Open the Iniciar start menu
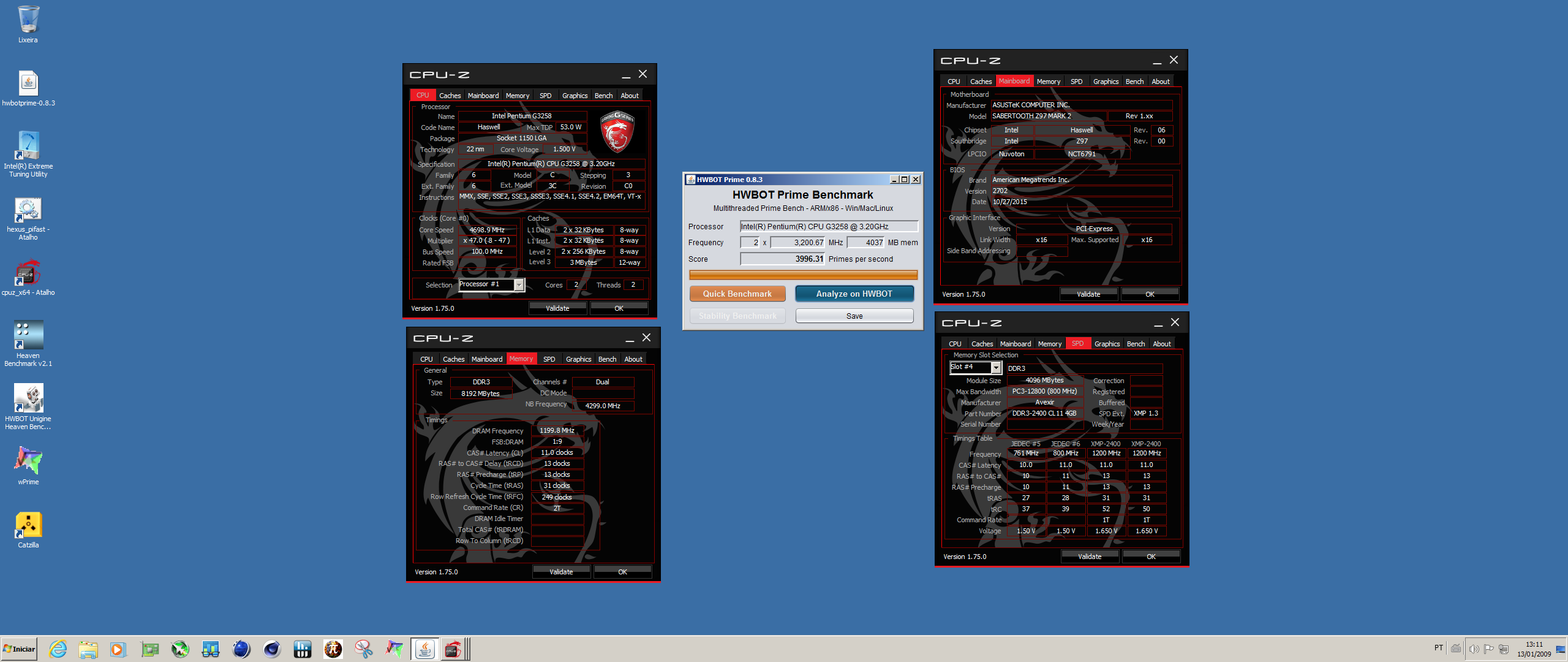The height and width of the screenshot is (662, 1568). tap(19, 649)
